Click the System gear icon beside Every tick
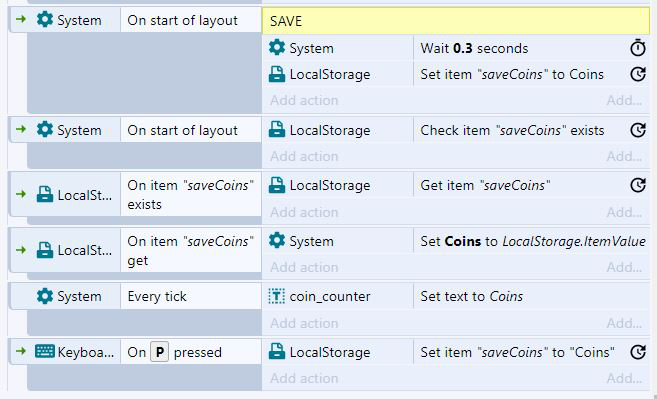This screenshot has height=399, width=657. [x=45, y=296]
